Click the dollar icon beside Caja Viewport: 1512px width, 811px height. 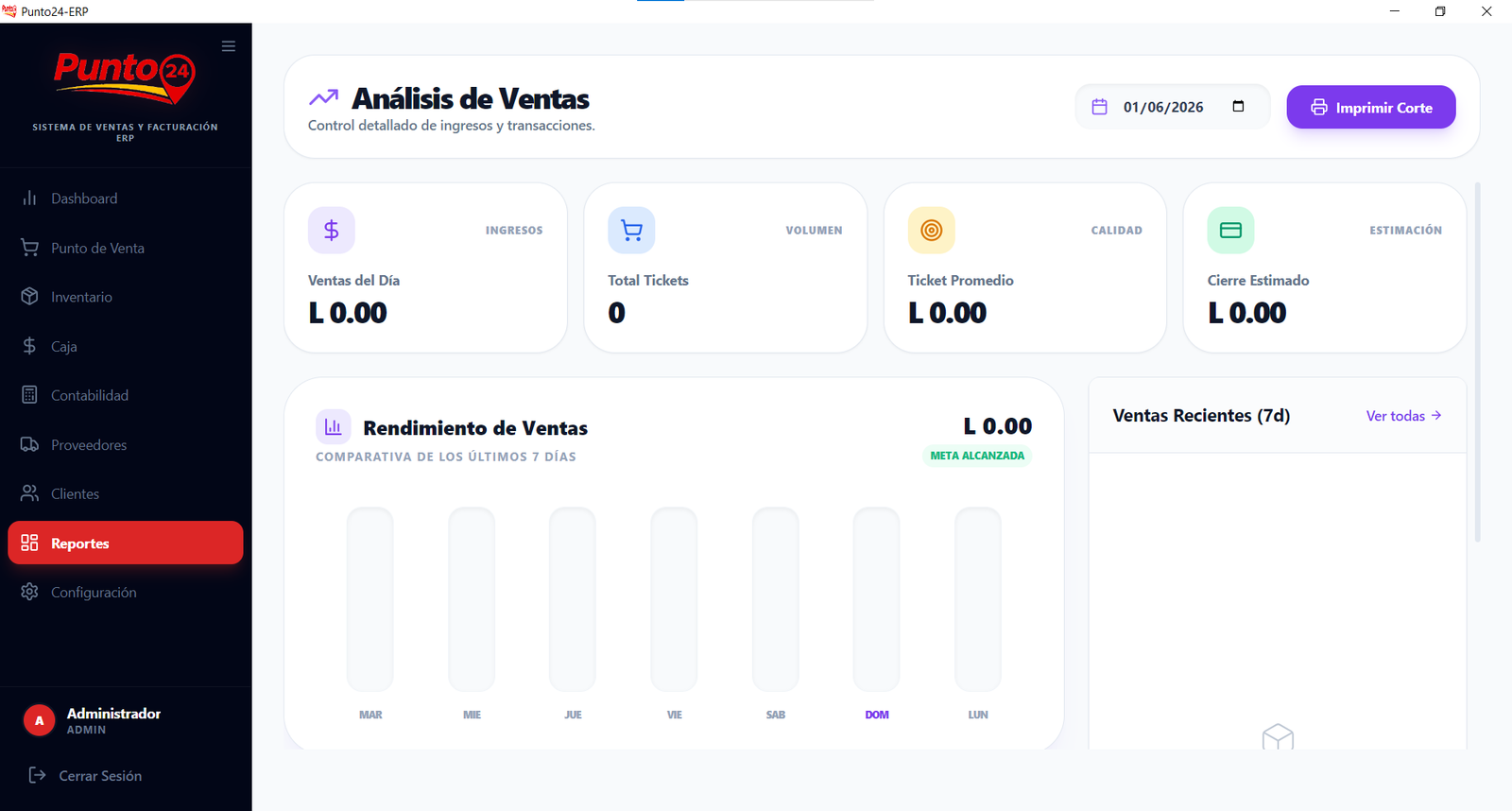[30, 346]
